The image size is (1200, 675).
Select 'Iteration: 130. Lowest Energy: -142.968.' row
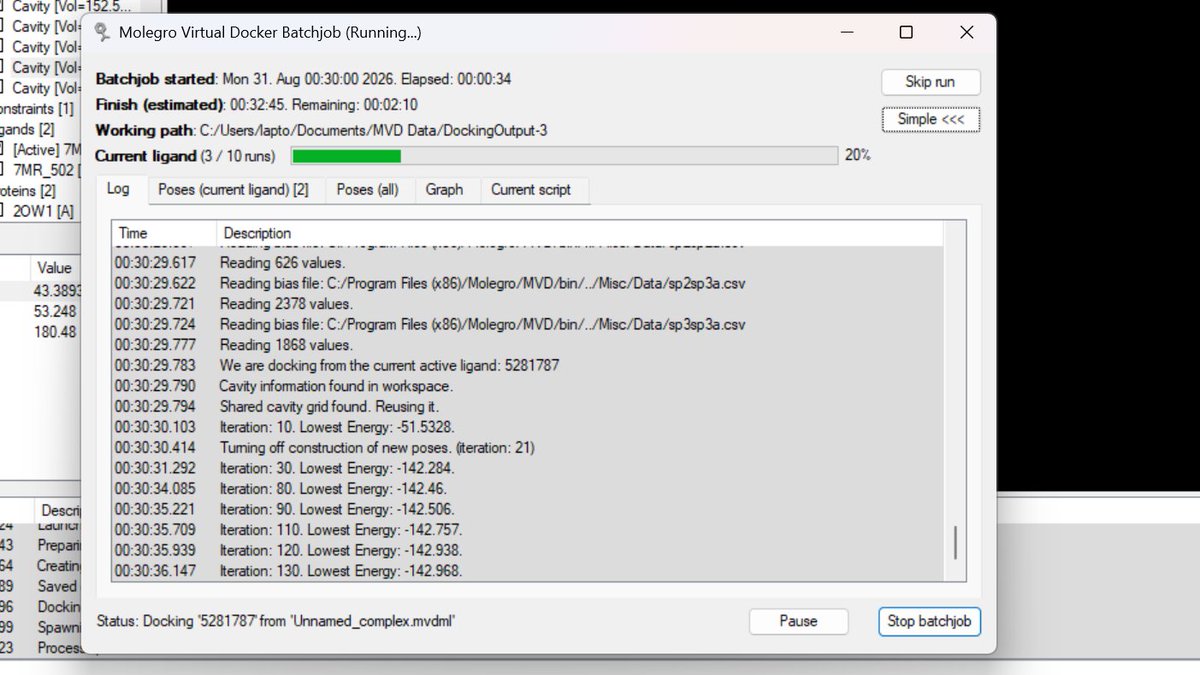526,571
